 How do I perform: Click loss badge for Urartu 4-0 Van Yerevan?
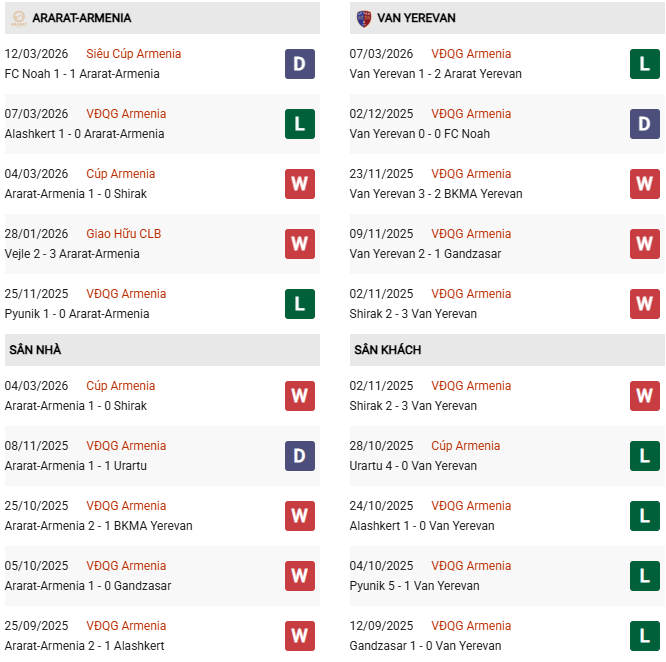[644, 456]
